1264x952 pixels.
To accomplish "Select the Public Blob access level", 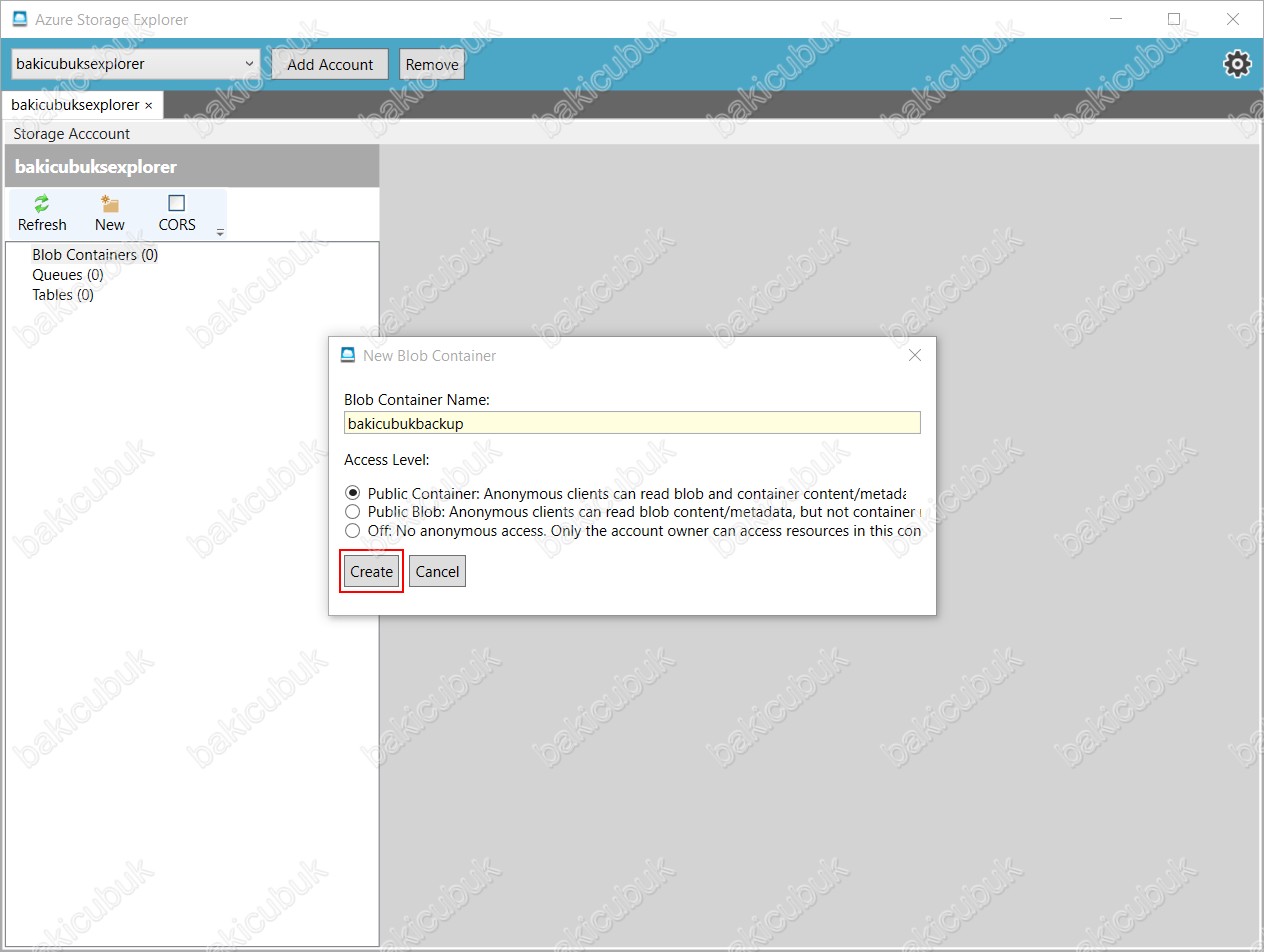I will point(352,512).
